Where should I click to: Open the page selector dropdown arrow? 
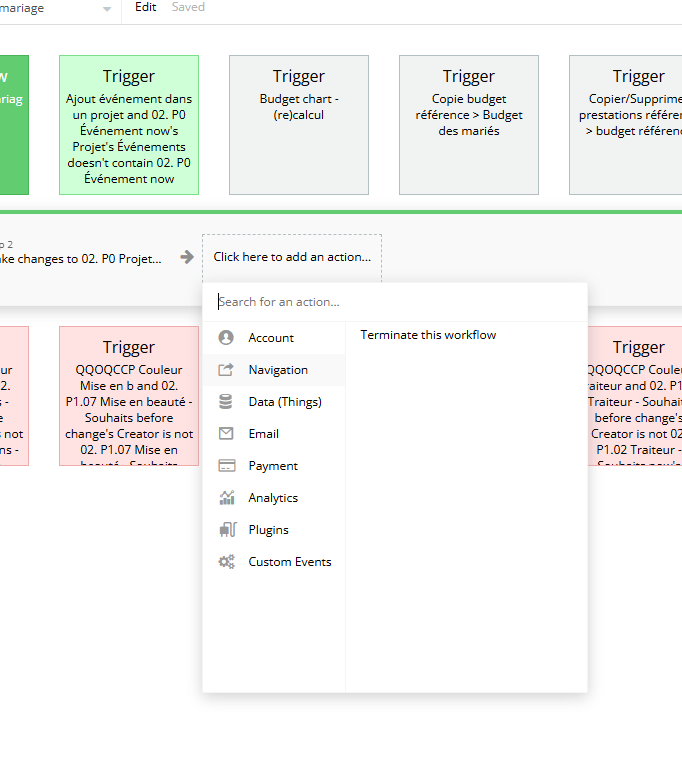point(107,9)
